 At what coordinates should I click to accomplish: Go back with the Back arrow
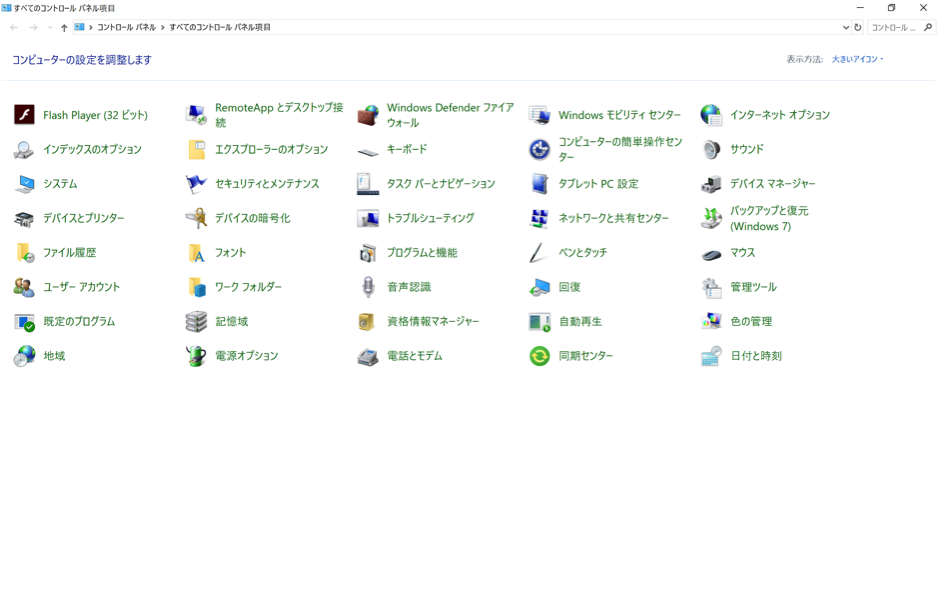click(14, 27)
